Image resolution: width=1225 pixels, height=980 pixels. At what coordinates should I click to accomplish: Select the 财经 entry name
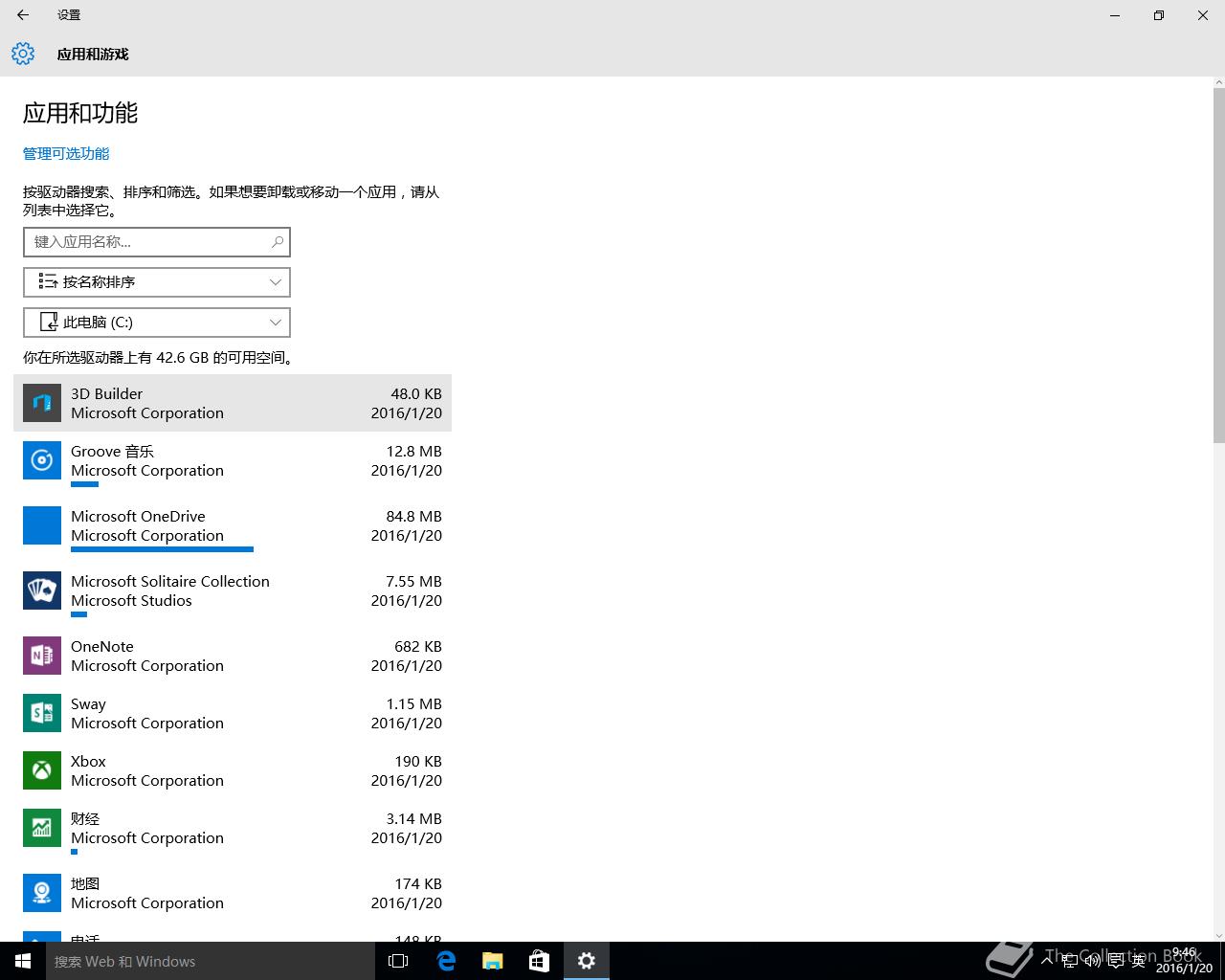[x=85, y=818]
